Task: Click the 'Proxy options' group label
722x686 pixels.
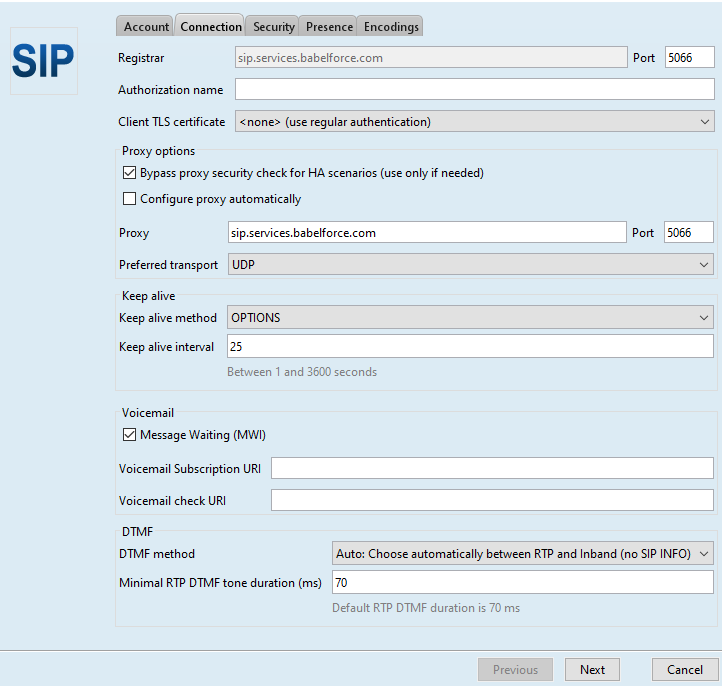Action: click(x=158, y=151)
